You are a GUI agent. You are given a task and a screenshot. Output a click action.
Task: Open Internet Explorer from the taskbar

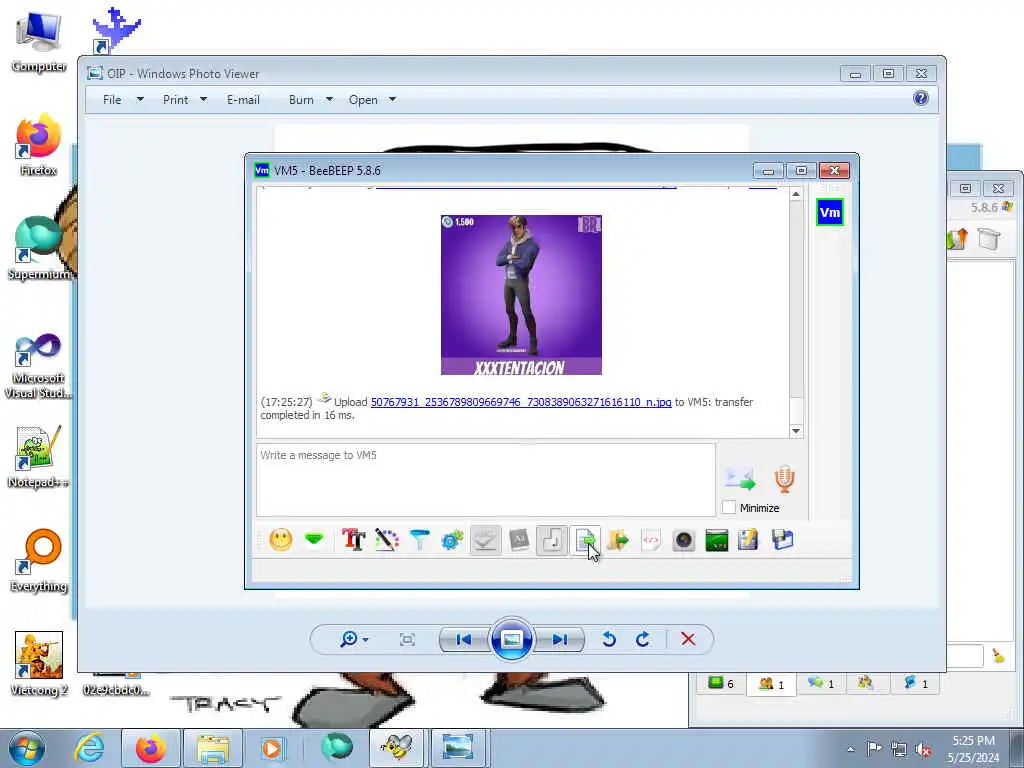89,748
